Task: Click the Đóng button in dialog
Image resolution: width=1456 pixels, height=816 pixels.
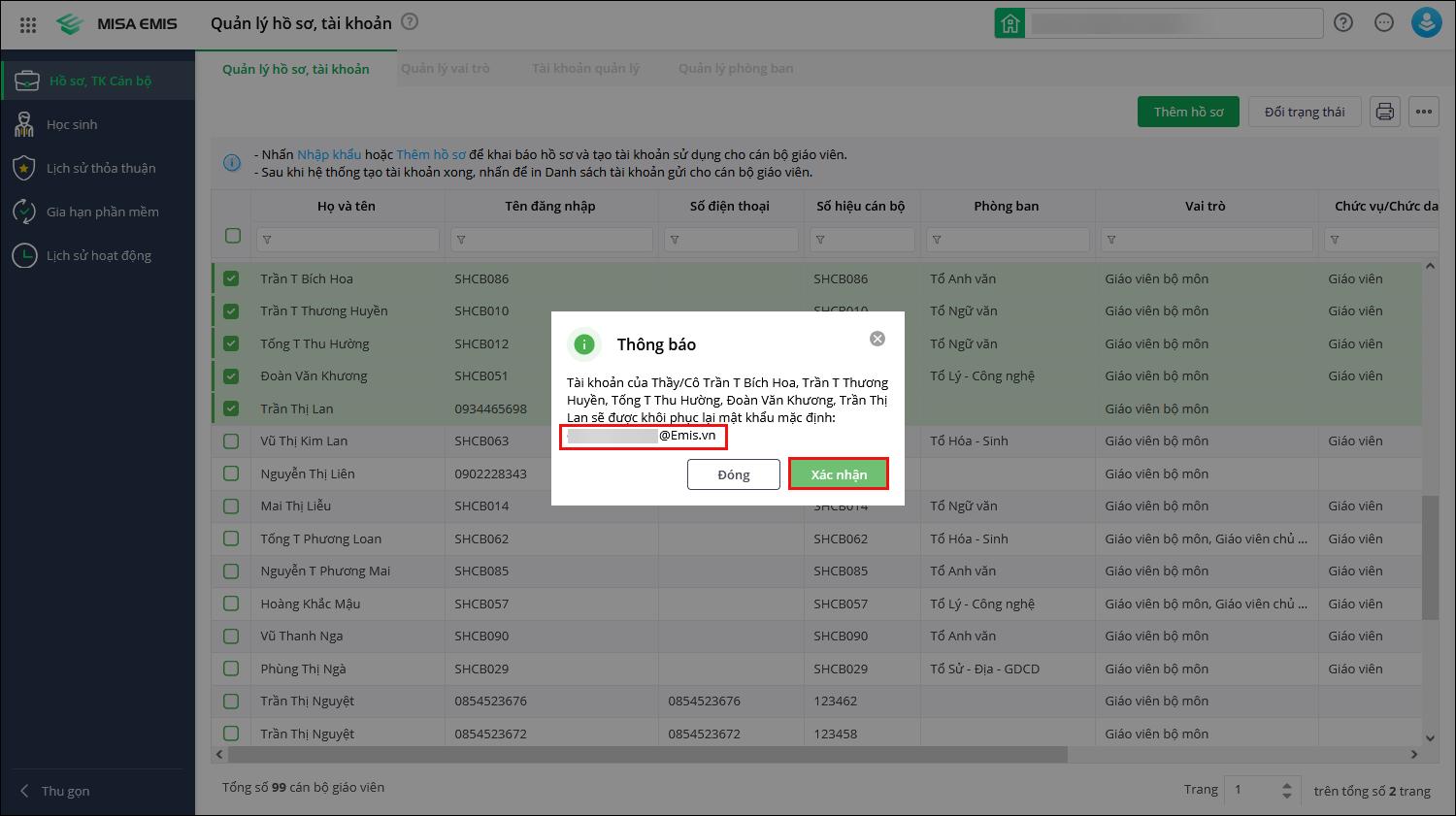Action: click(734, 474)
